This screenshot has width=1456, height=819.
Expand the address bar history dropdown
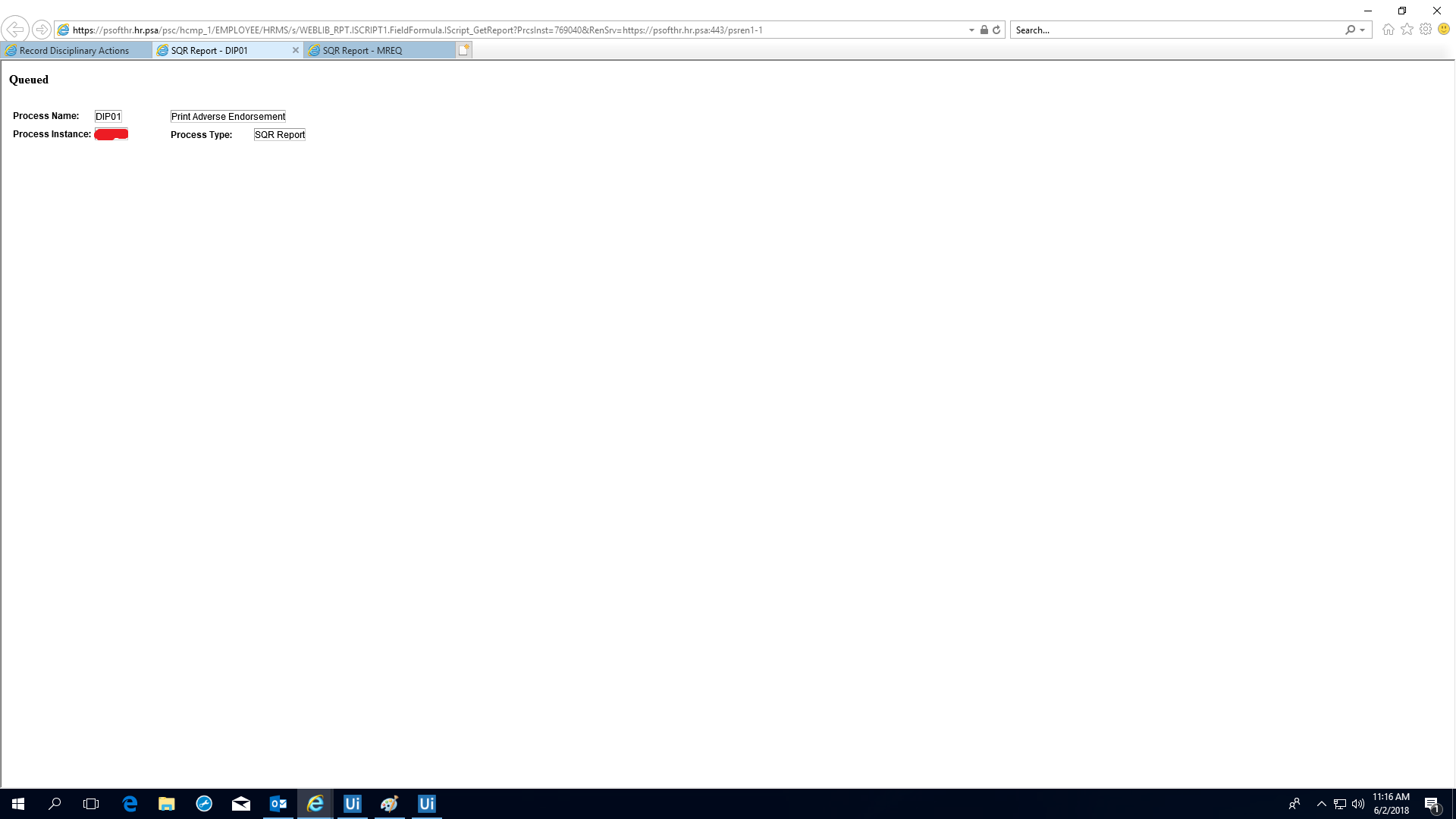coord(971,30)
